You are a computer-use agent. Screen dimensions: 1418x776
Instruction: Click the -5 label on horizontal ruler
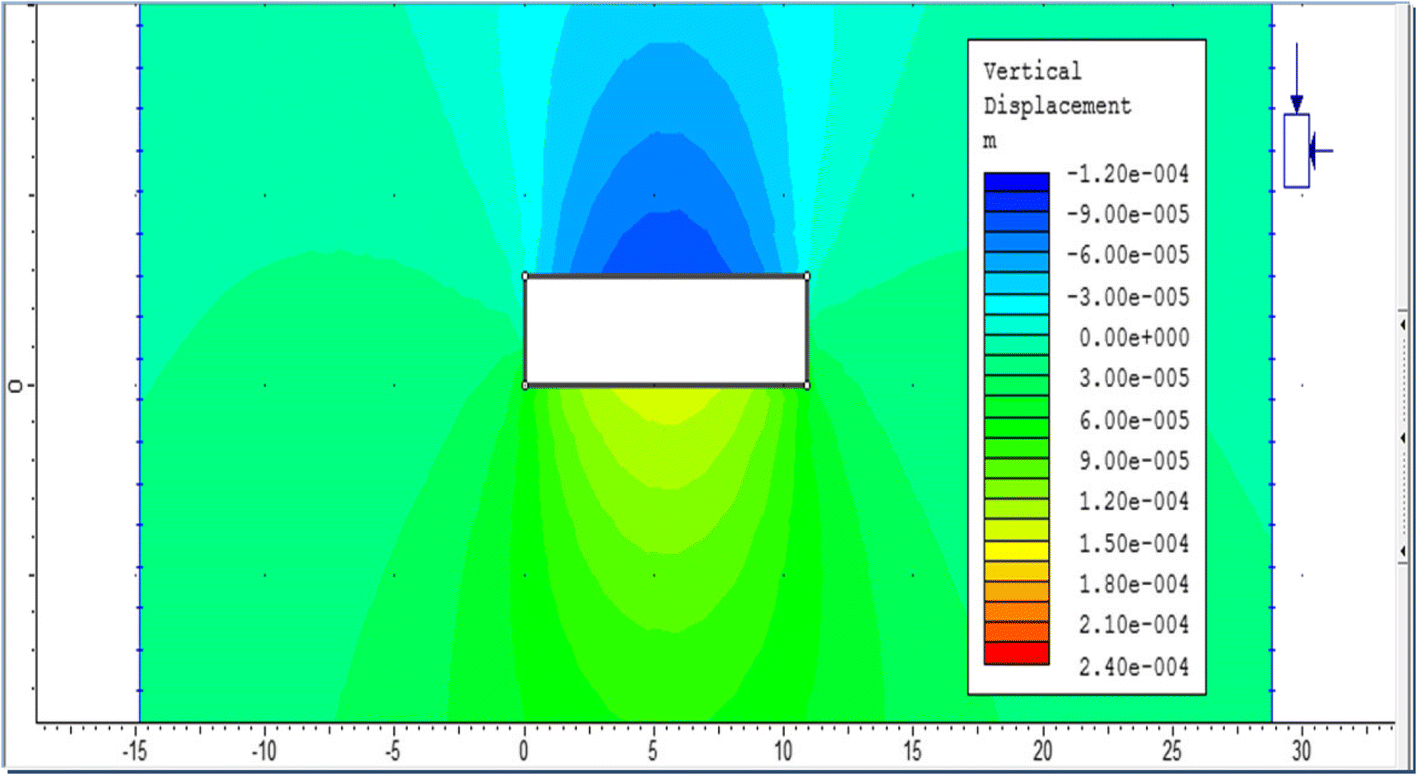[x=395, y=750]
